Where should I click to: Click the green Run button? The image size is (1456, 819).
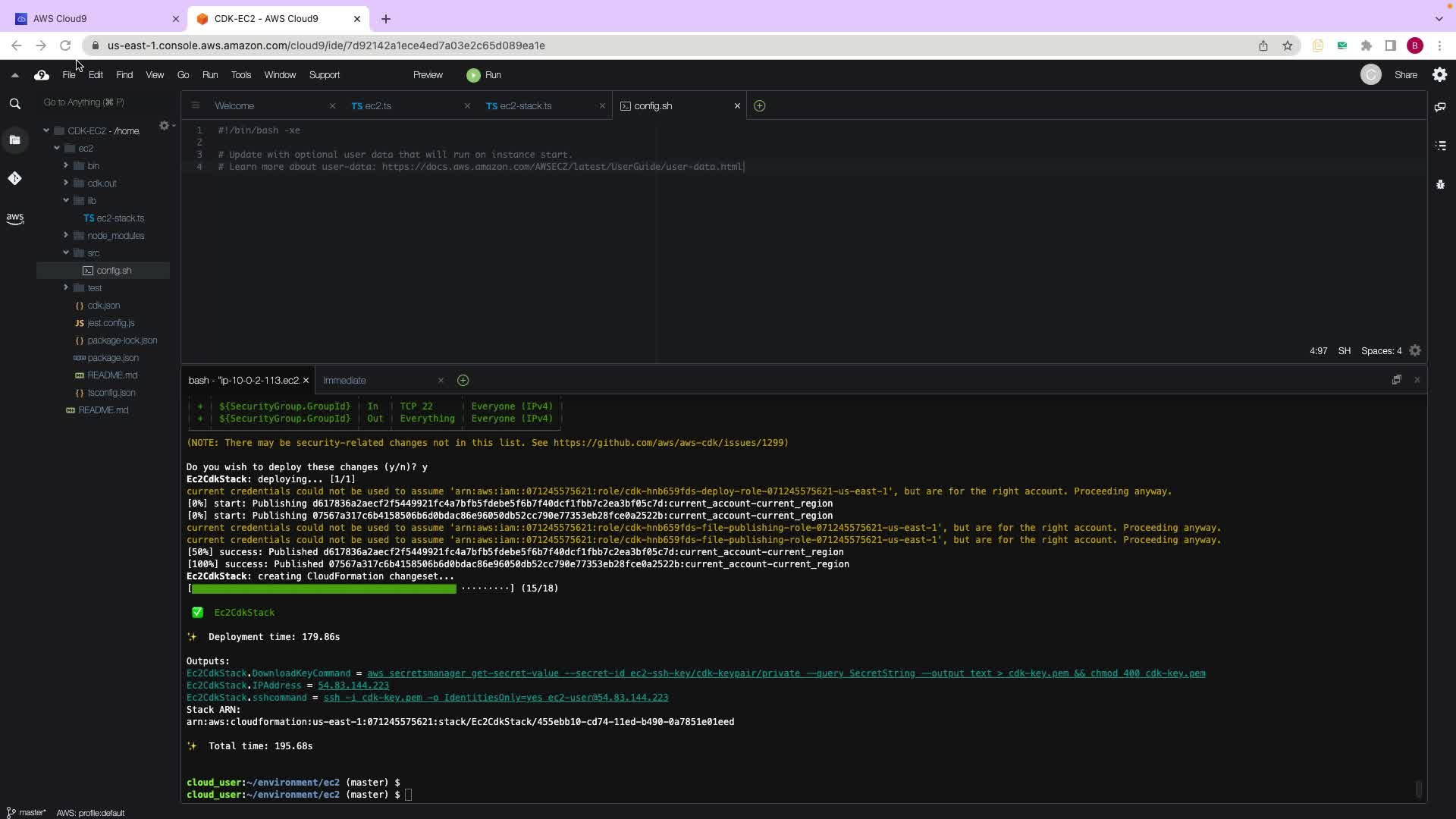click(x=484, y=75)
